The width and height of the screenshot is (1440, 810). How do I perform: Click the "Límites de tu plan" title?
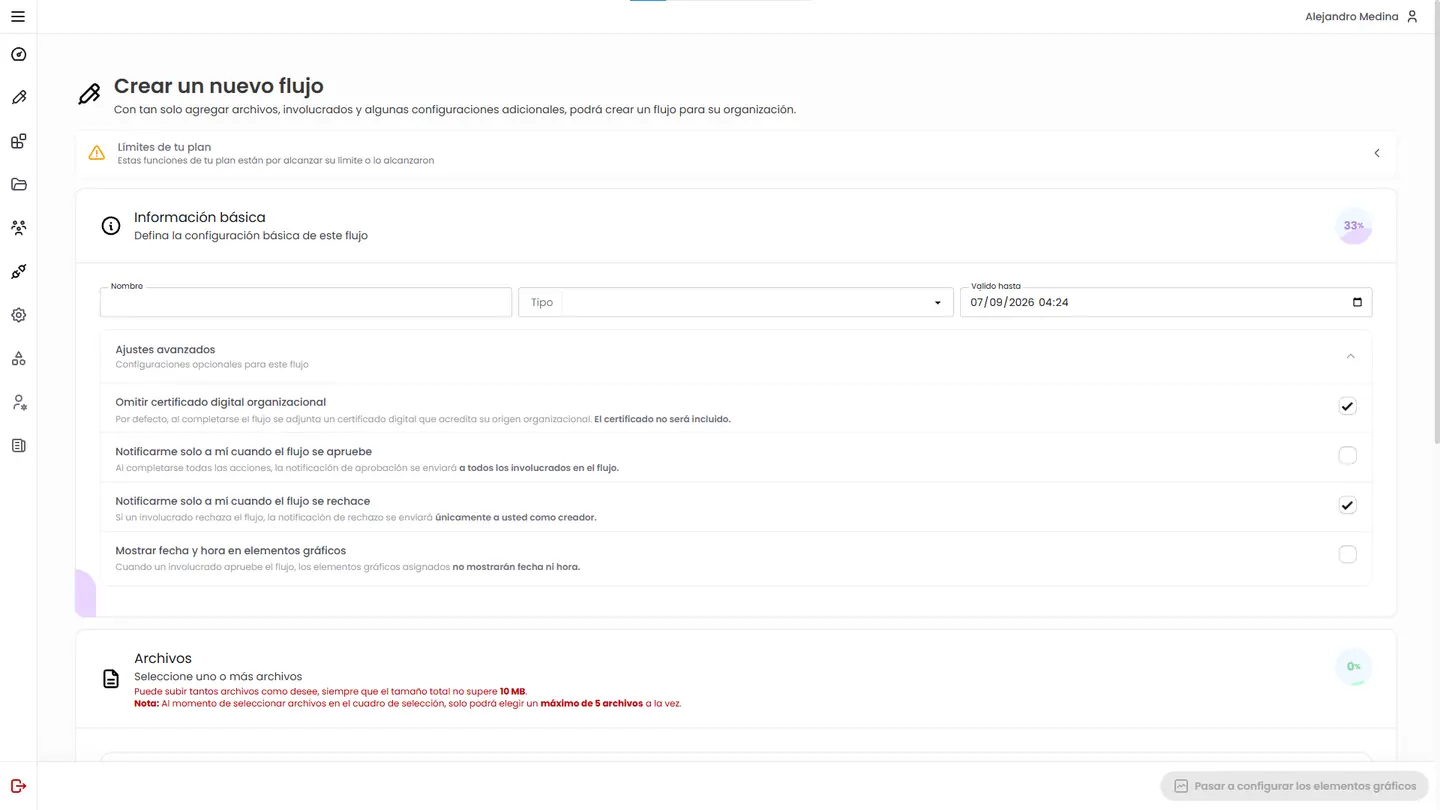pos(164,147)
